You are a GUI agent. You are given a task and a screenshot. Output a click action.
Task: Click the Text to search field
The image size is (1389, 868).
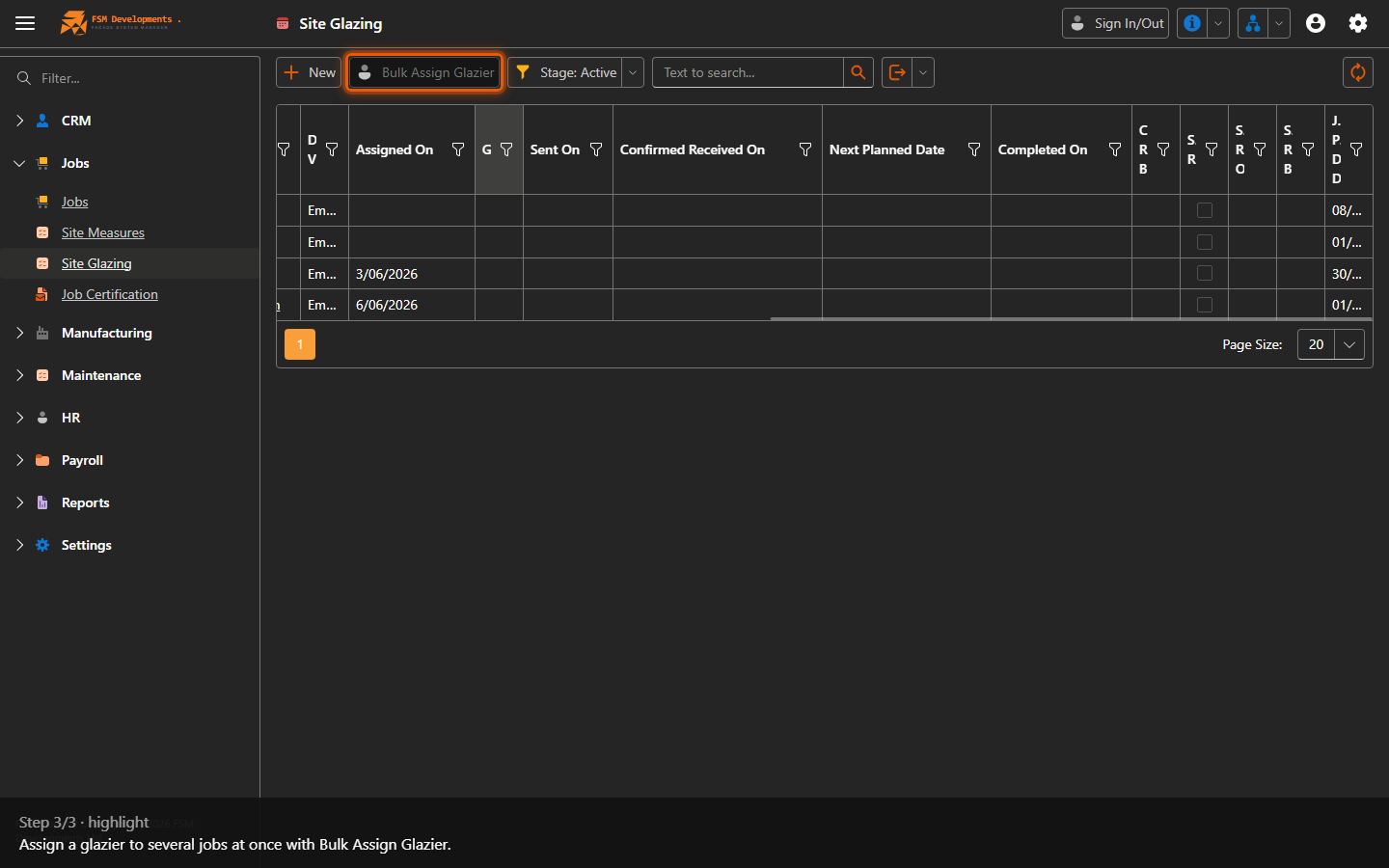748,72
